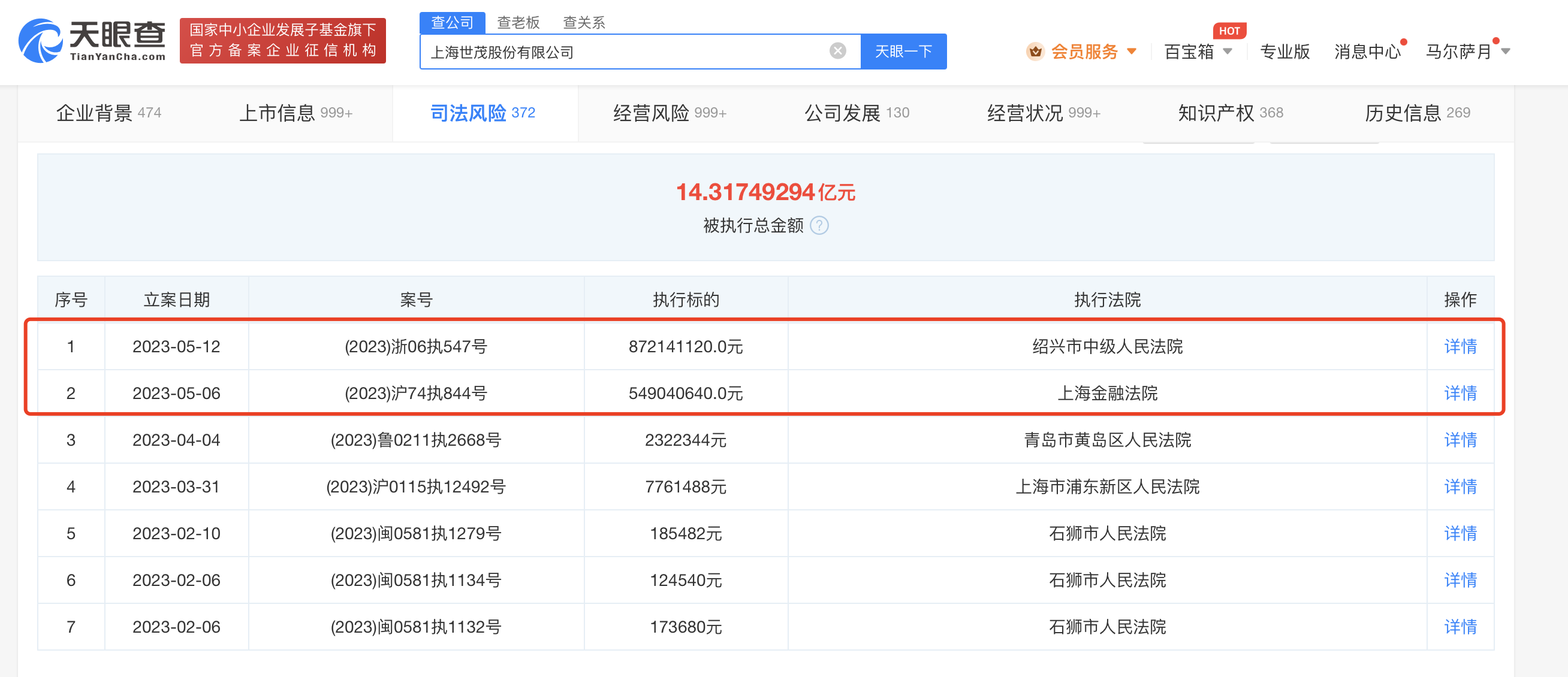Select the 查公司 search tab

(x=452, y=23)
